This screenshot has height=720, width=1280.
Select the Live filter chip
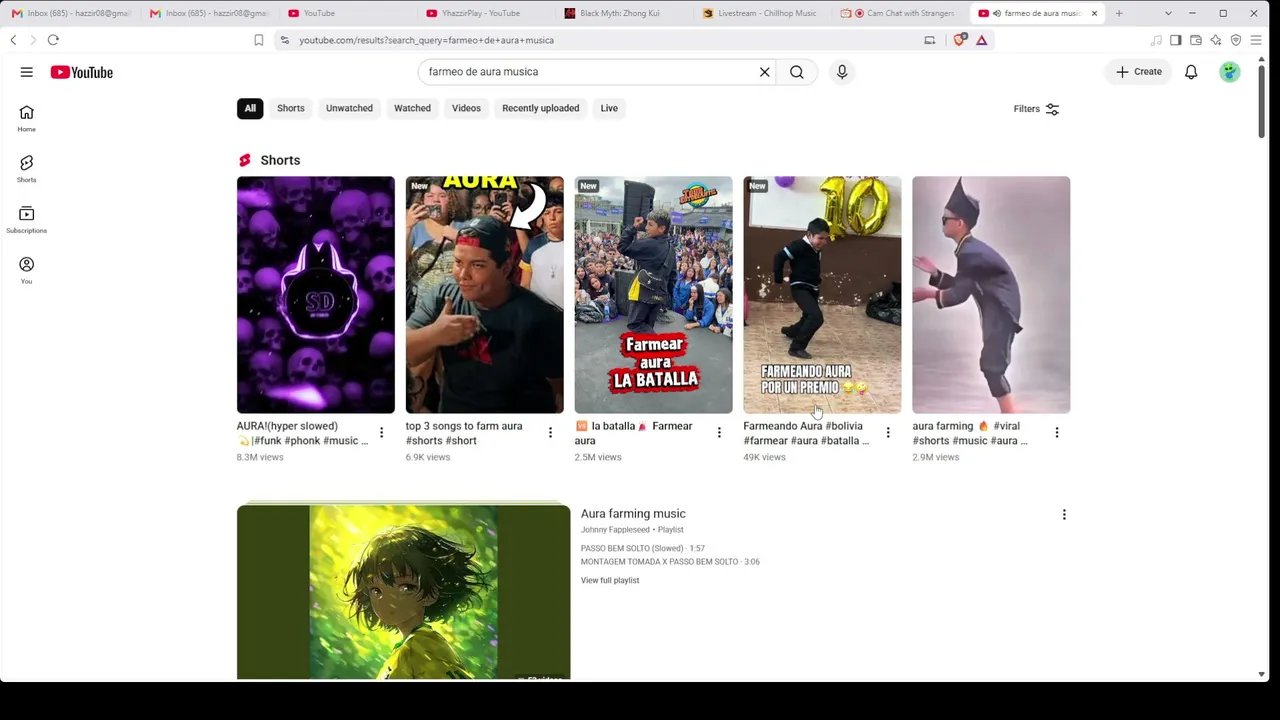coord(609,108)
